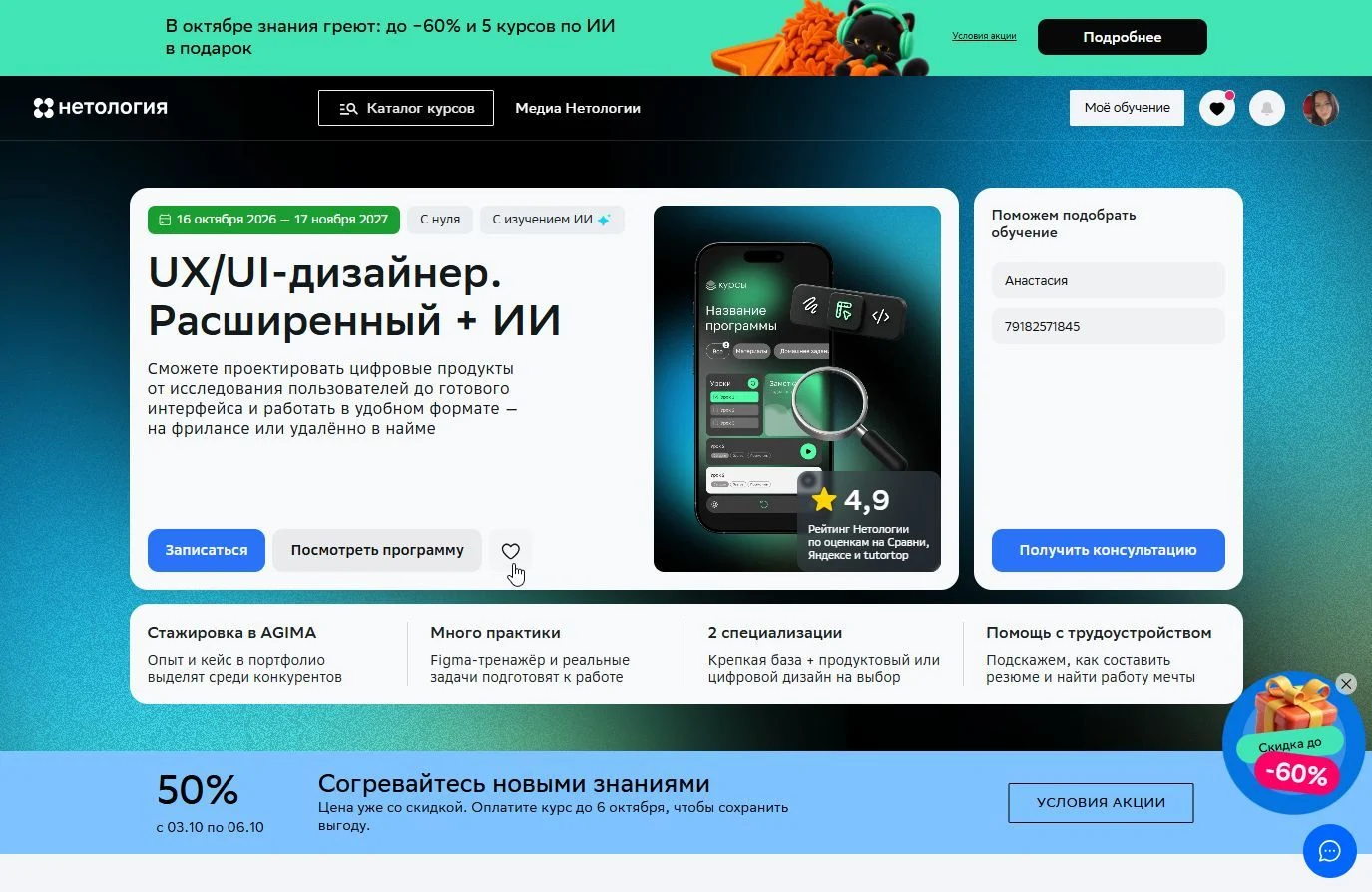
Task: Click the Нетология logo
Action: pyautogui.click(x=101, y=108)
